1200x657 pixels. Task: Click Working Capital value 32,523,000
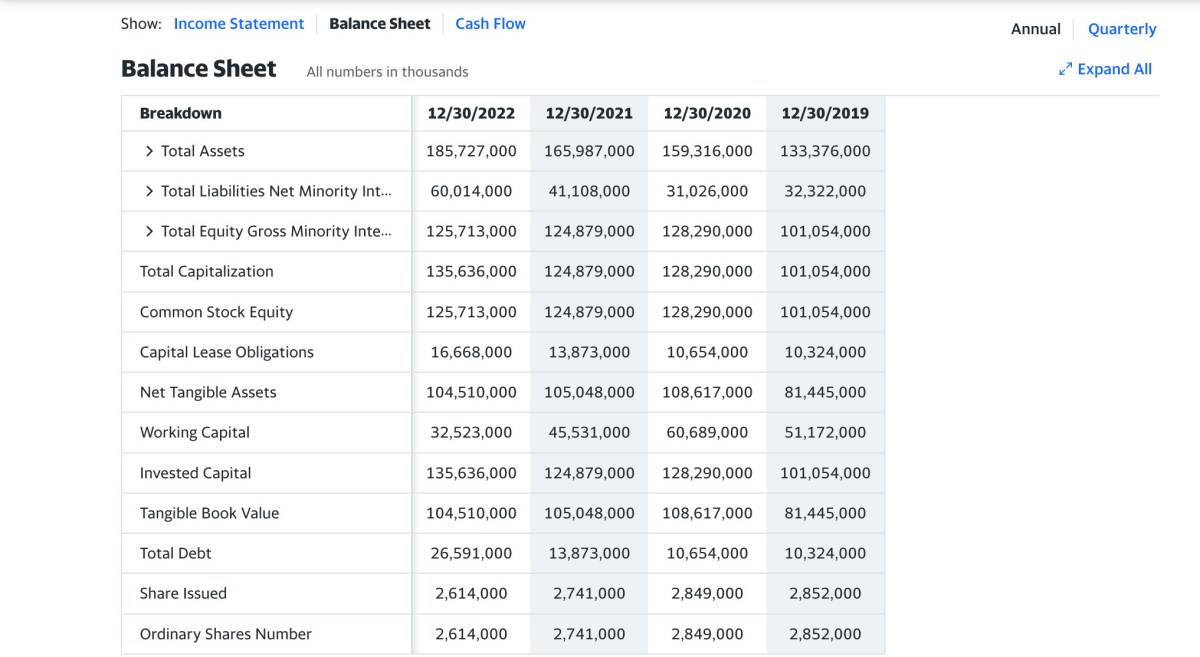click(x=471, y=432)
